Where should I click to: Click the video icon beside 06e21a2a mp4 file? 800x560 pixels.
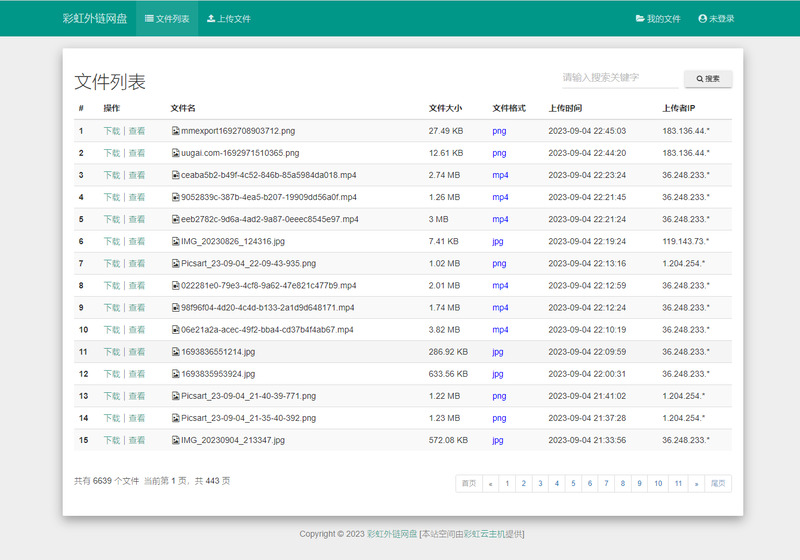[x=175, y=330]
